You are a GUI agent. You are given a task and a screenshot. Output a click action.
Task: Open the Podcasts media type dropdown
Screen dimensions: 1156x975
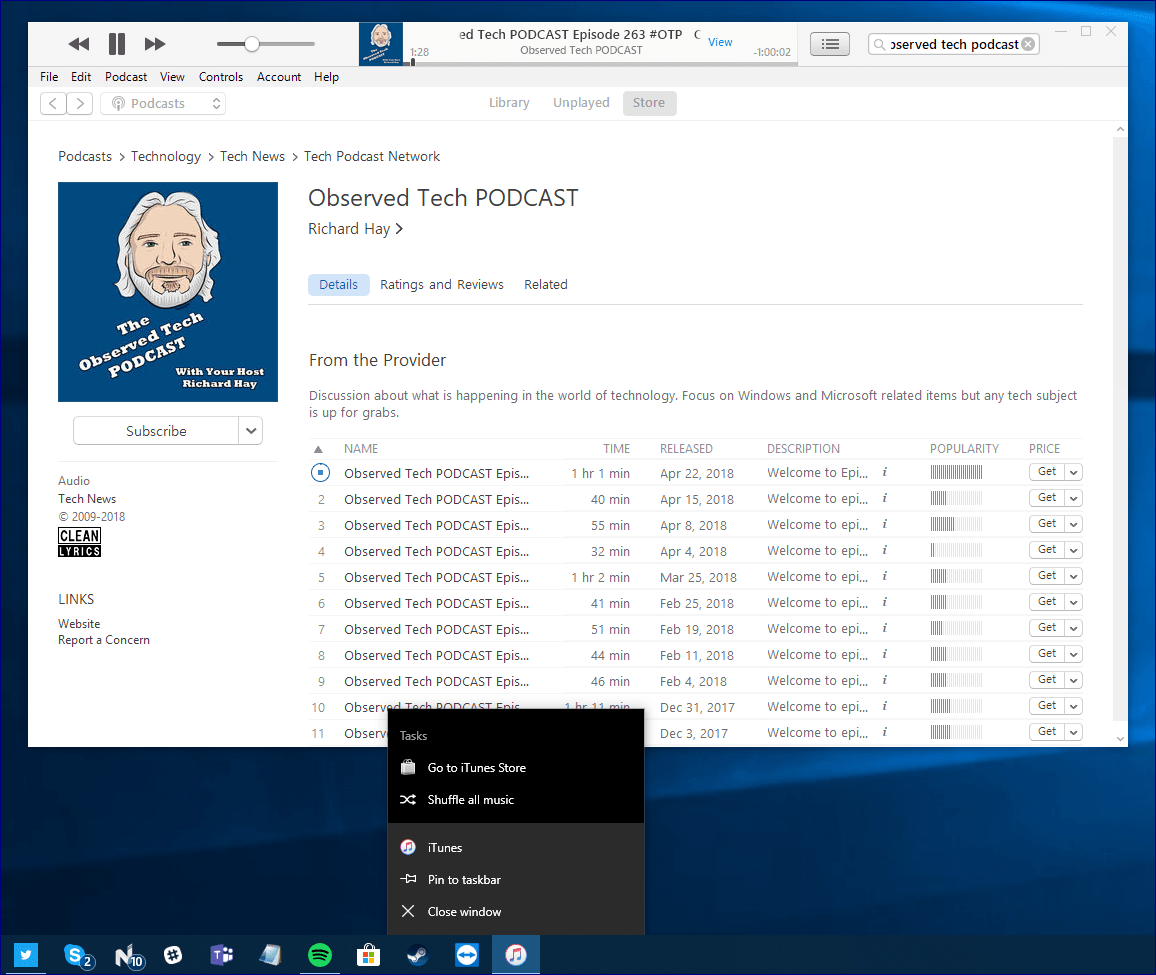(x=163, y=103)
